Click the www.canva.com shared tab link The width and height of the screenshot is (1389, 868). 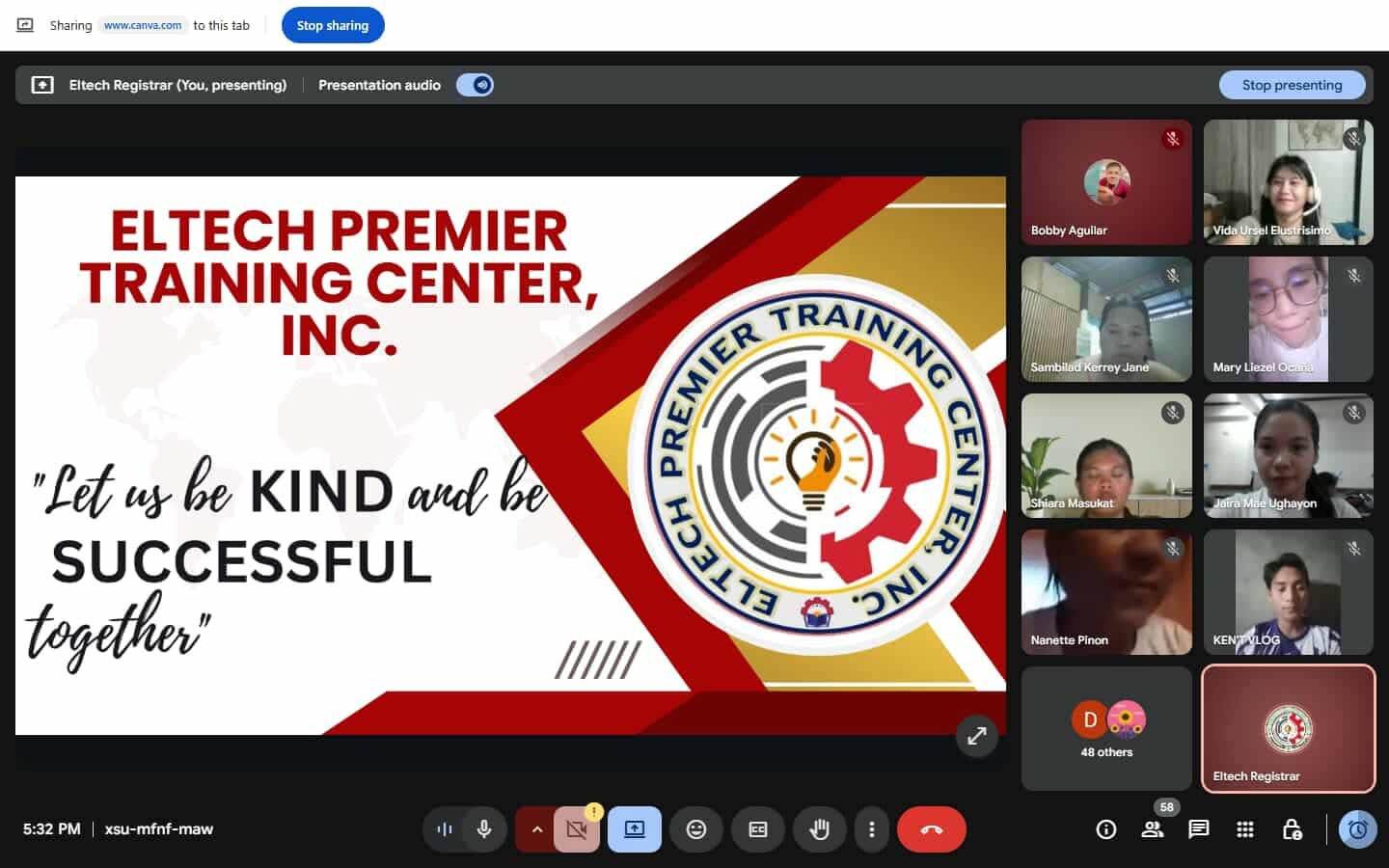click(143, 25)
